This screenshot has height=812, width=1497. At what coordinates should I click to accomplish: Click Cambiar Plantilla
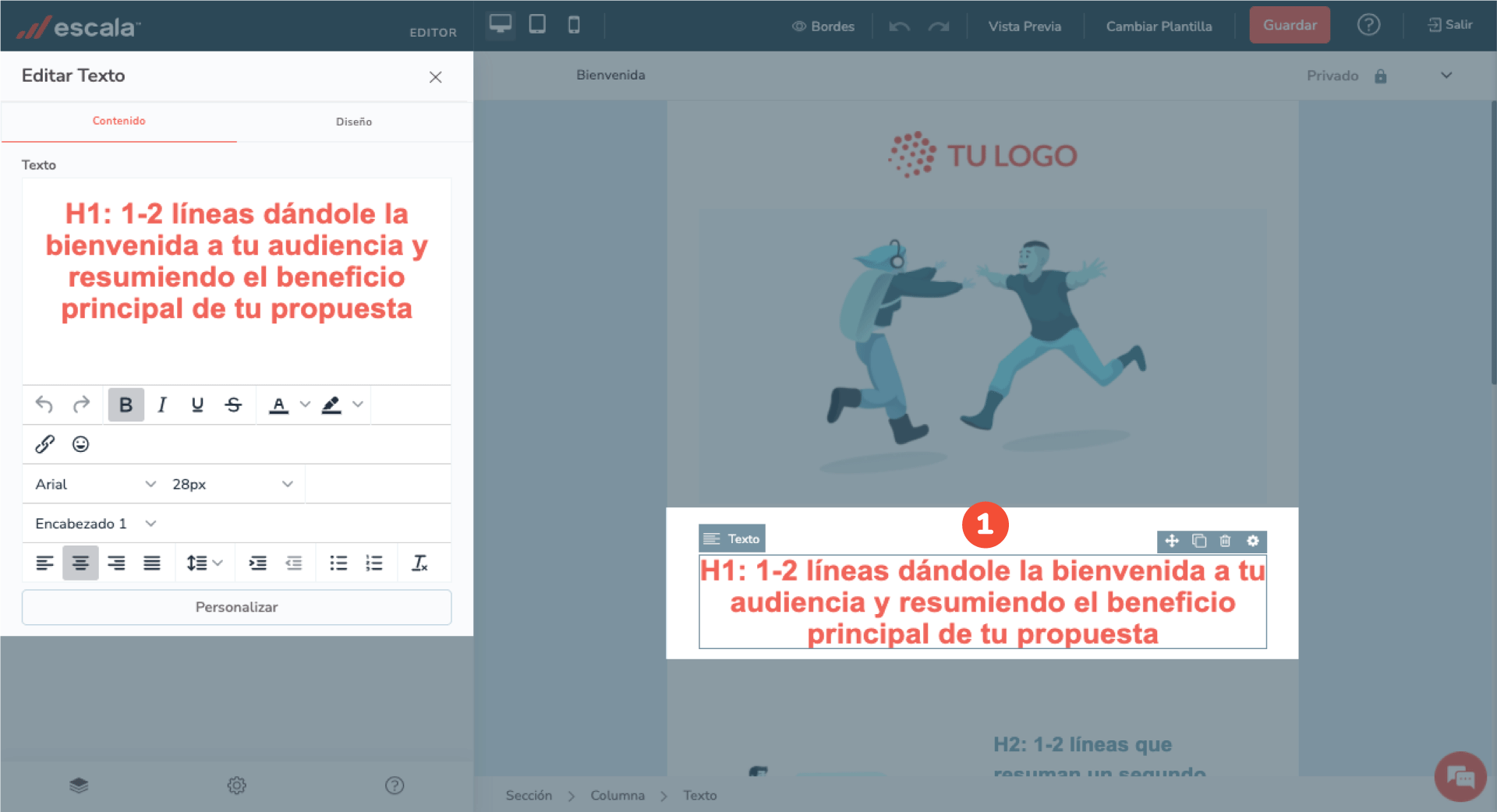click(1159, 26)
